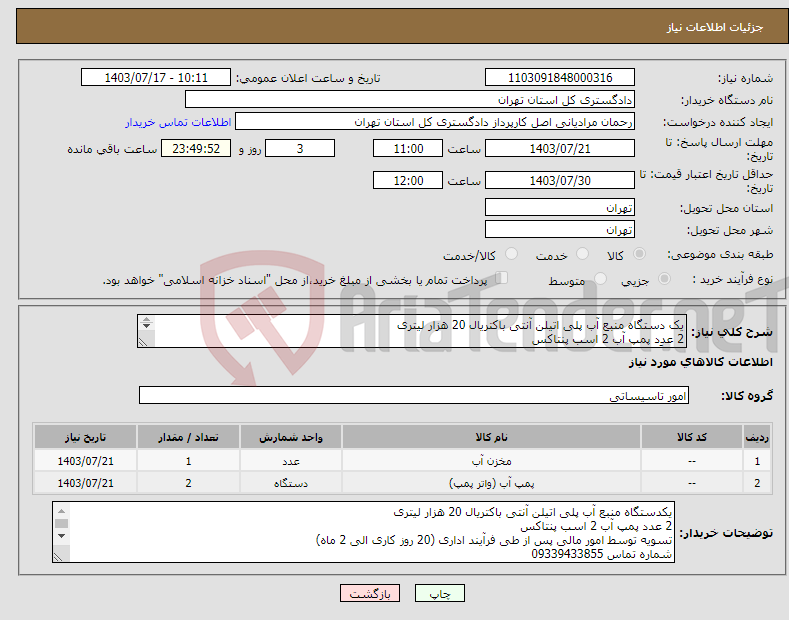Select the جزیی purchase type radio
The width and height of the screenshot is (789, 620).
coord(664,279)
